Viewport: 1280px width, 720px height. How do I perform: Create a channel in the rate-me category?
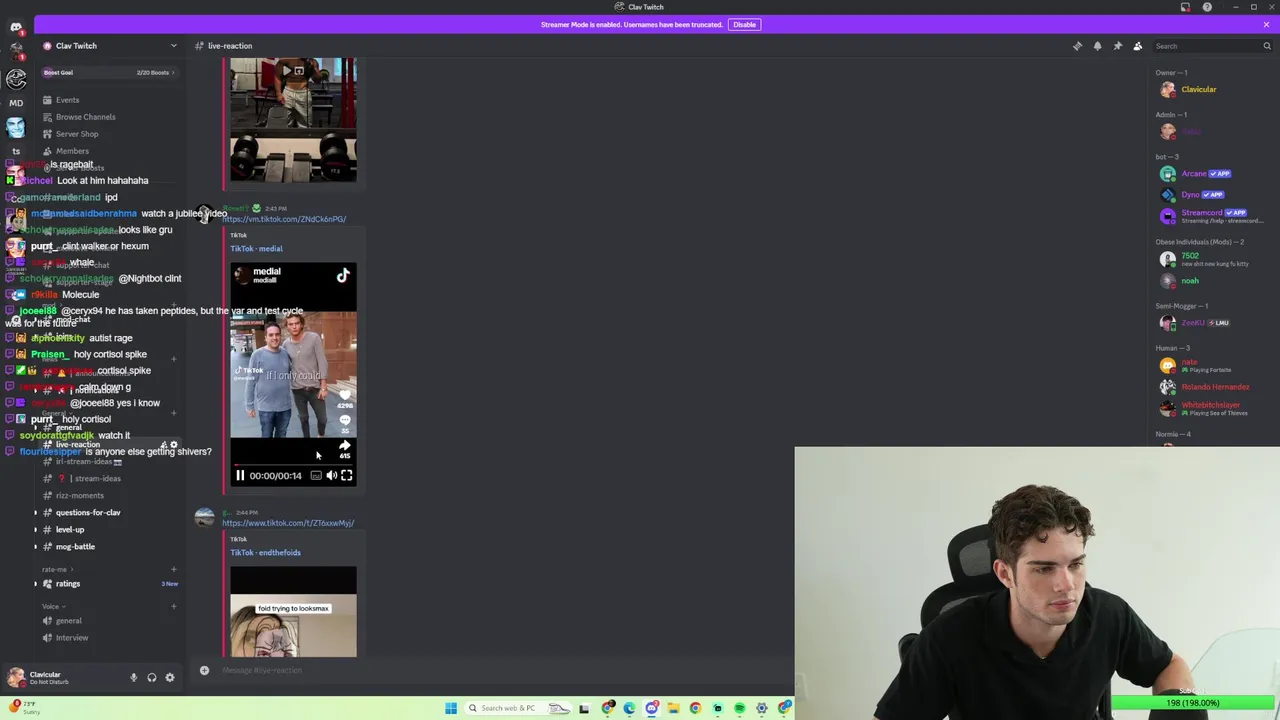pos(174,569)
